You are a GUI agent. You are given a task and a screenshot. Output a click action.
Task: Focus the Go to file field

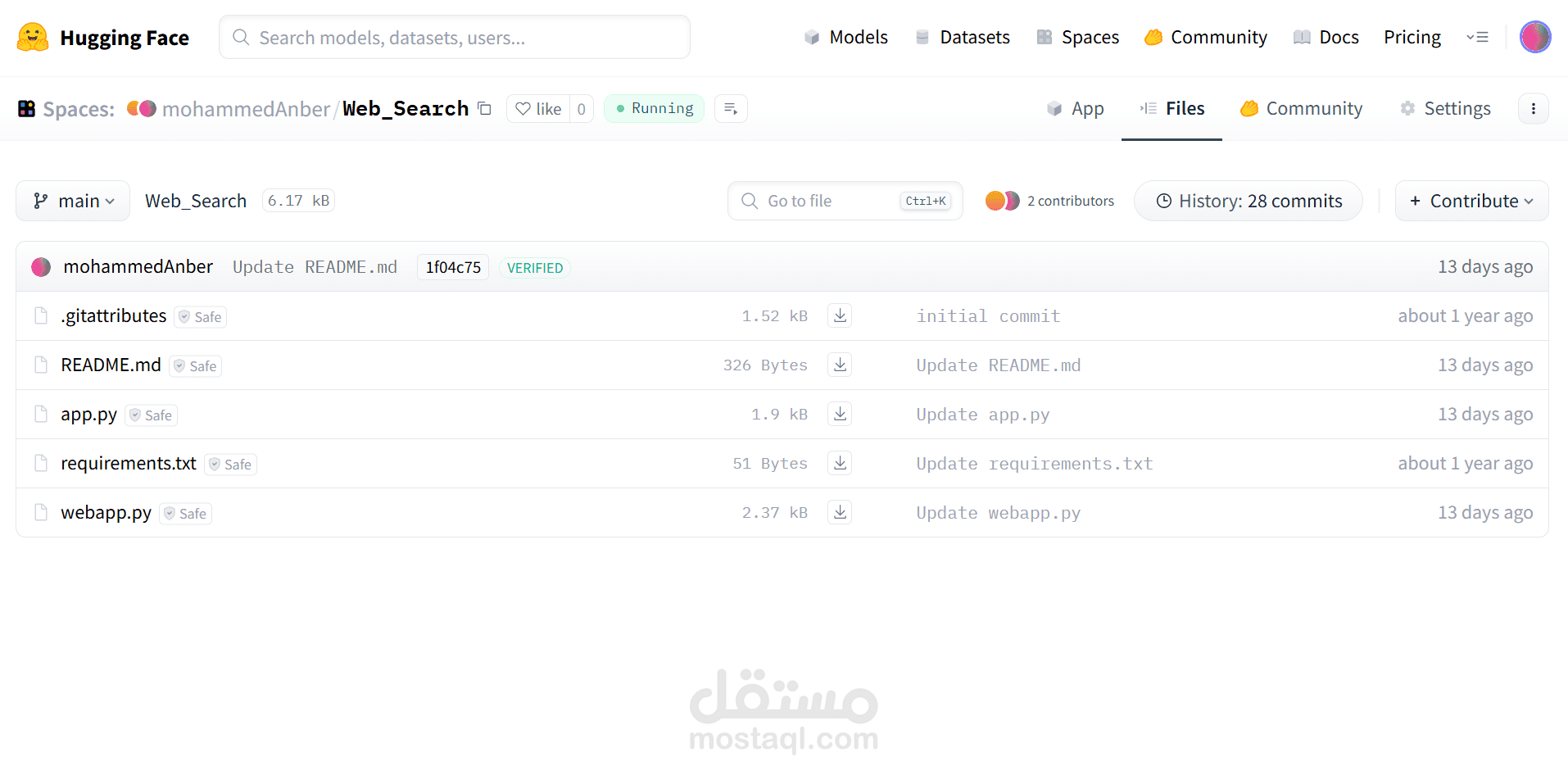coord(845,201)
